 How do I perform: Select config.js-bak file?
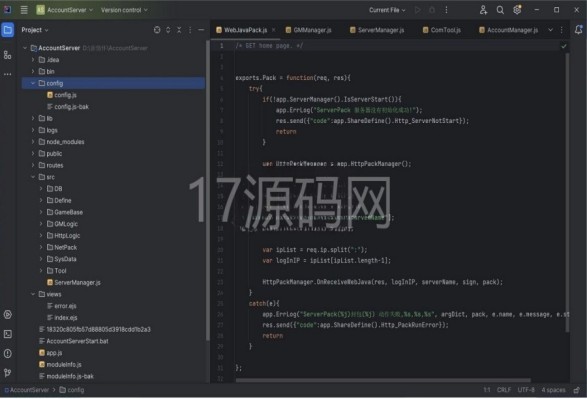click(68, 107)
